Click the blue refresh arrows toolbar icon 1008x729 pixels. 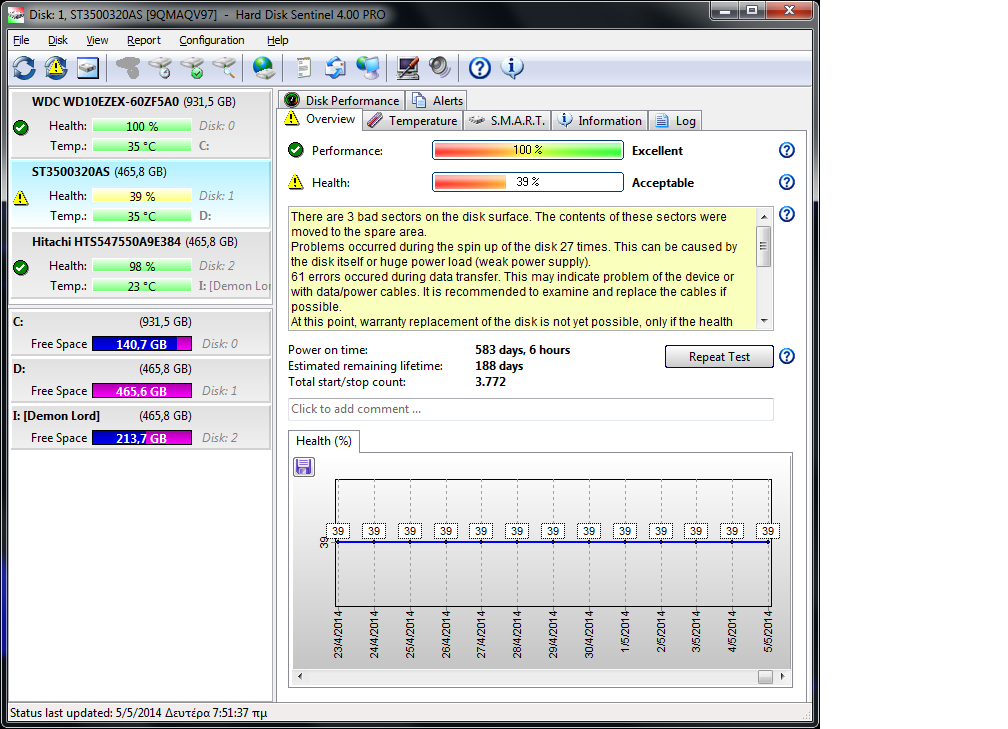point(24,68)
